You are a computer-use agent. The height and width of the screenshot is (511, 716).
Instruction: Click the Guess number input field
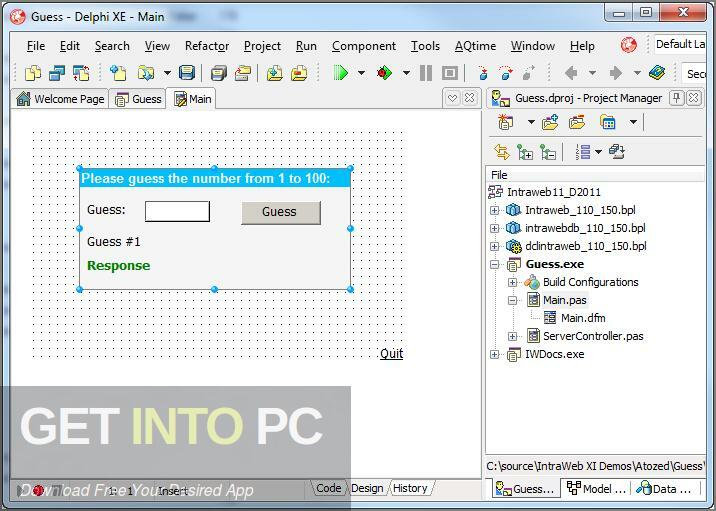pyautogui.click(x=177, y=211)
